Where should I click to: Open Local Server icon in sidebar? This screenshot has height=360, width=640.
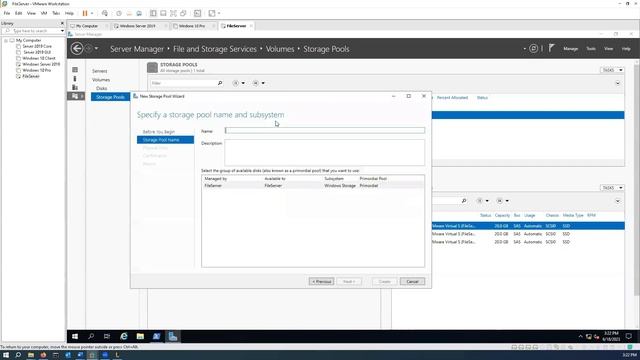(x=75, y=78)
